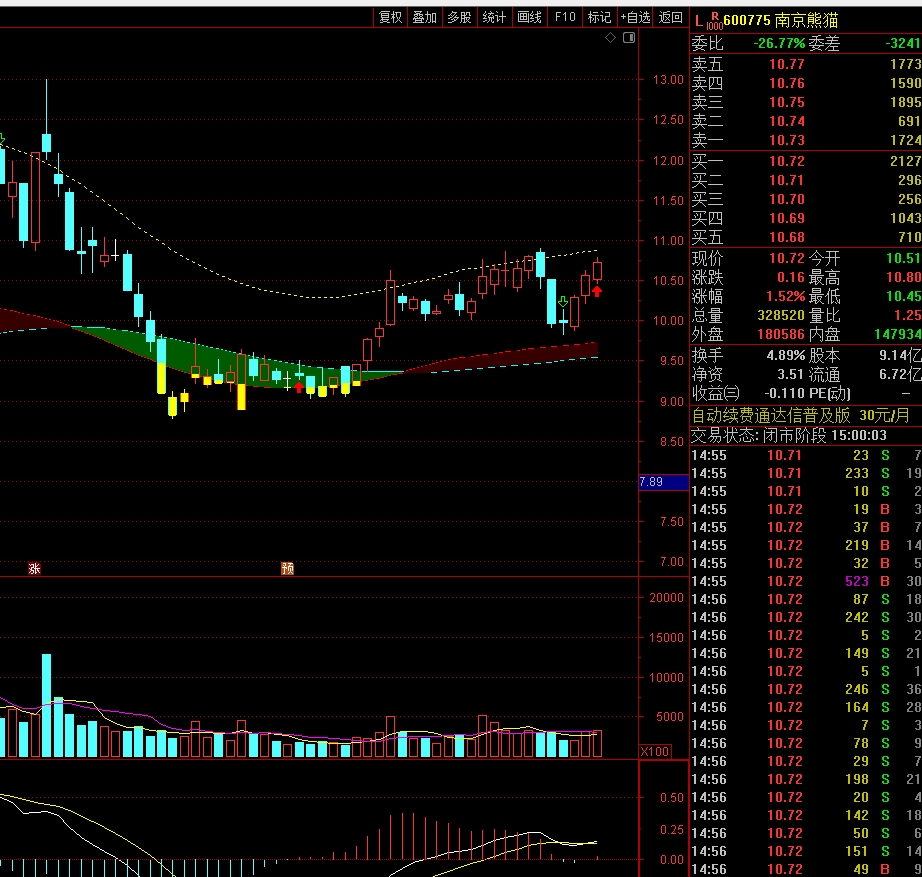
Task: Click the red up-arrow signal near 9.20
Action: 299,387
